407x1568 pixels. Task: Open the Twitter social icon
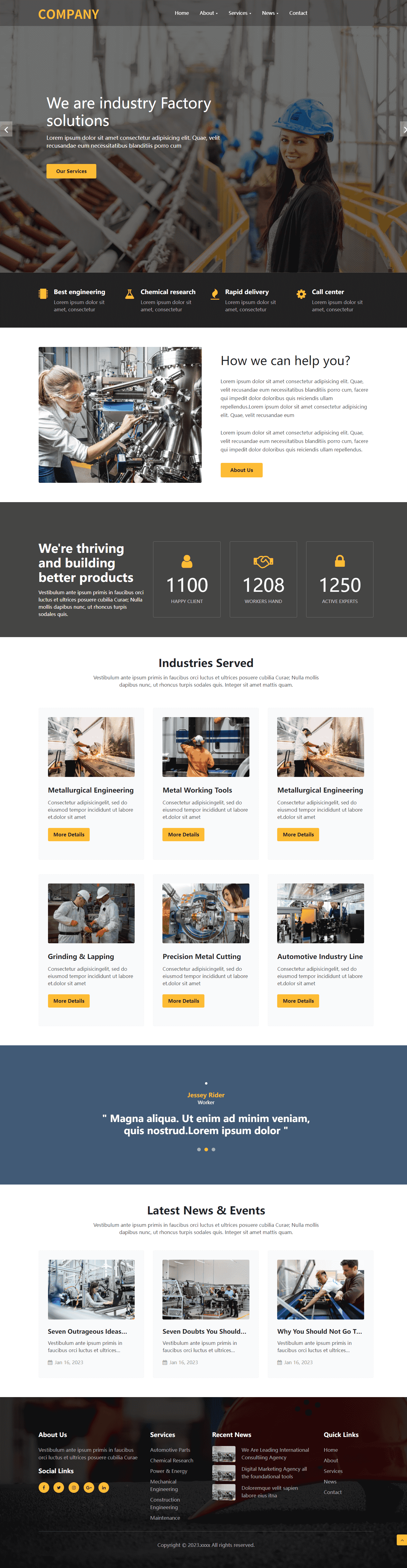pos(58,1487)
